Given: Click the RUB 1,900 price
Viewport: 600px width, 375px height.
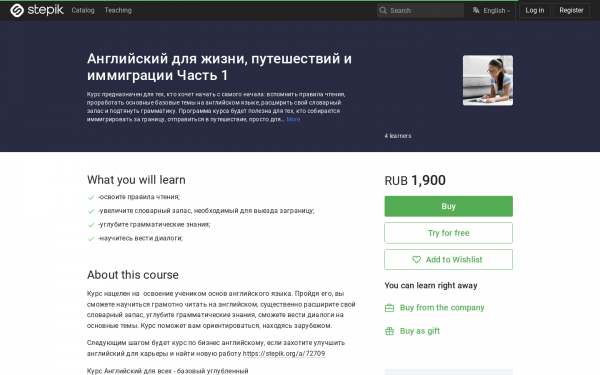Looking at the screenshot, I should [415, 180].
